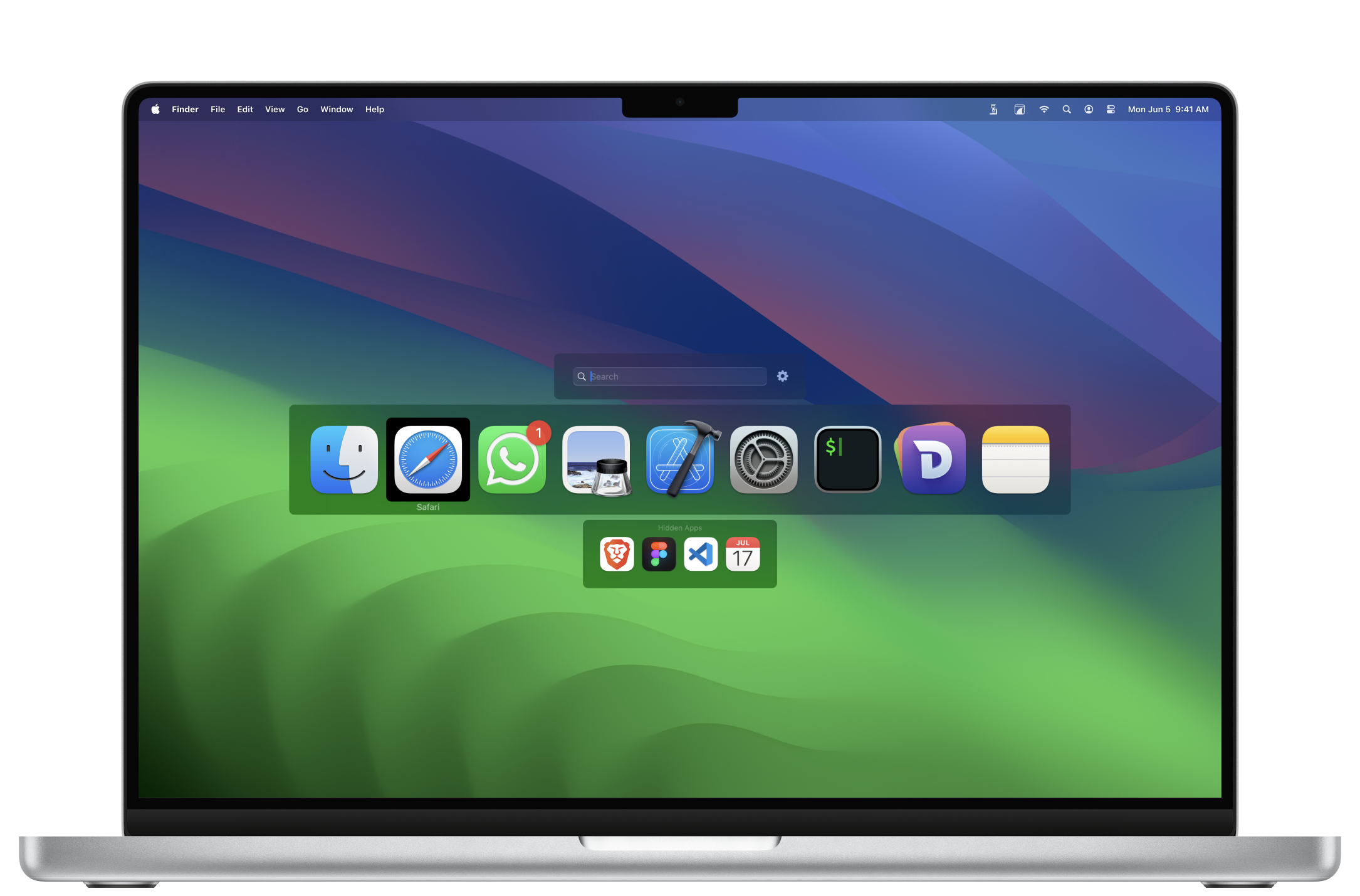
Task: Open the File menu
Action: (217, 109)
